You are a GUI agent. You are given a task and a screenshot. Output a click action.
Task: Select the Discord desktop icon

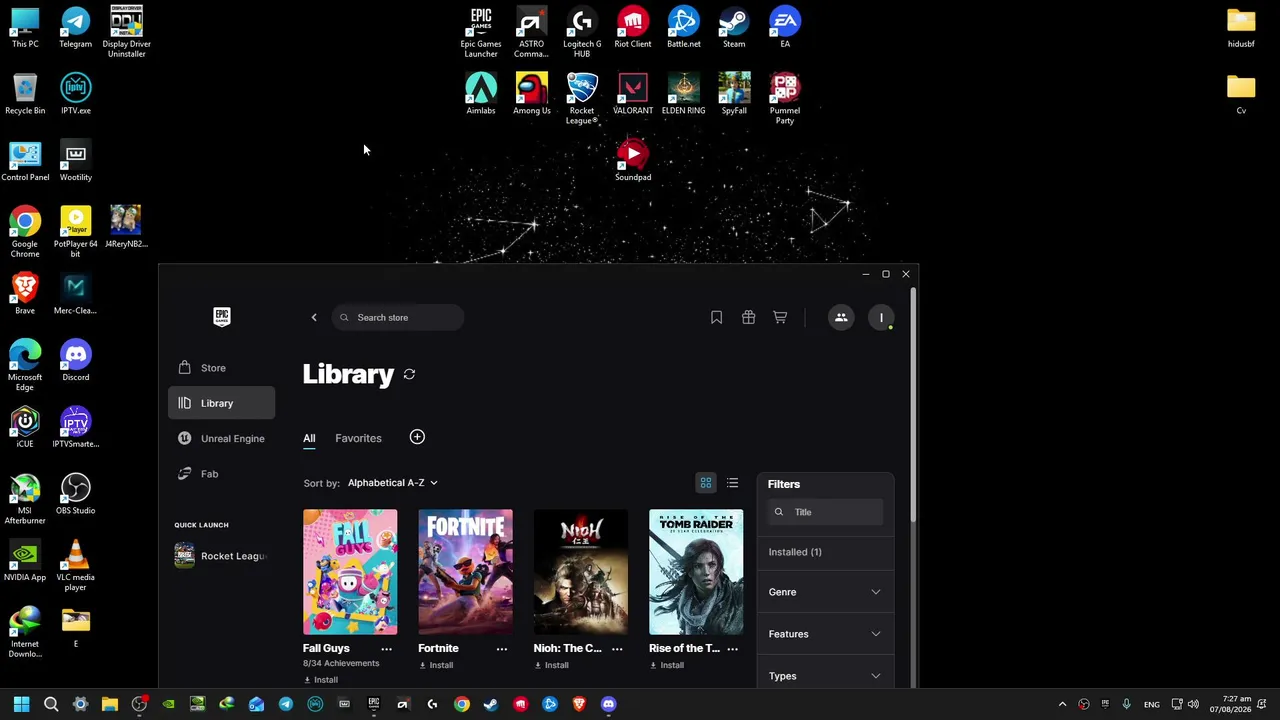click(x=76, y=361)
